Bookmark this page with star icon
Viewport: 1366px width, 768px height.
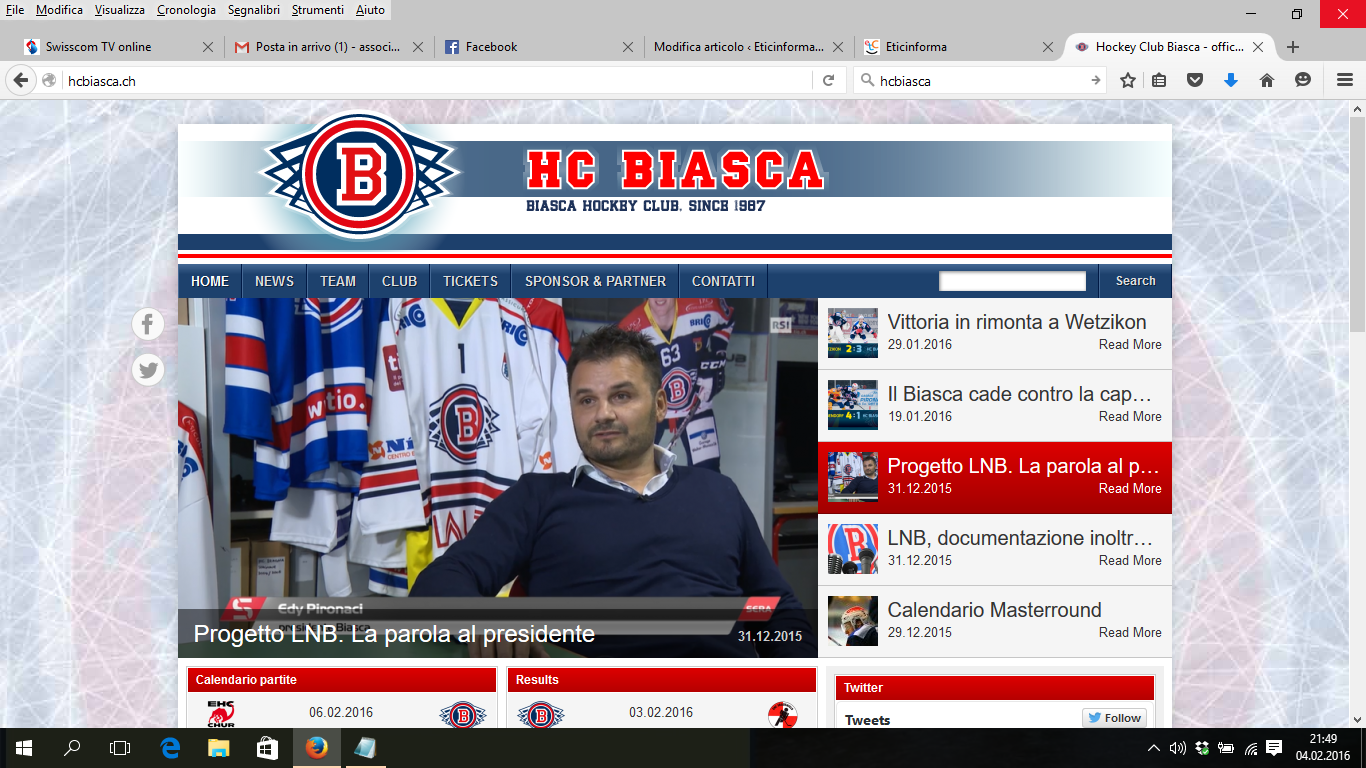(1128, 81)
